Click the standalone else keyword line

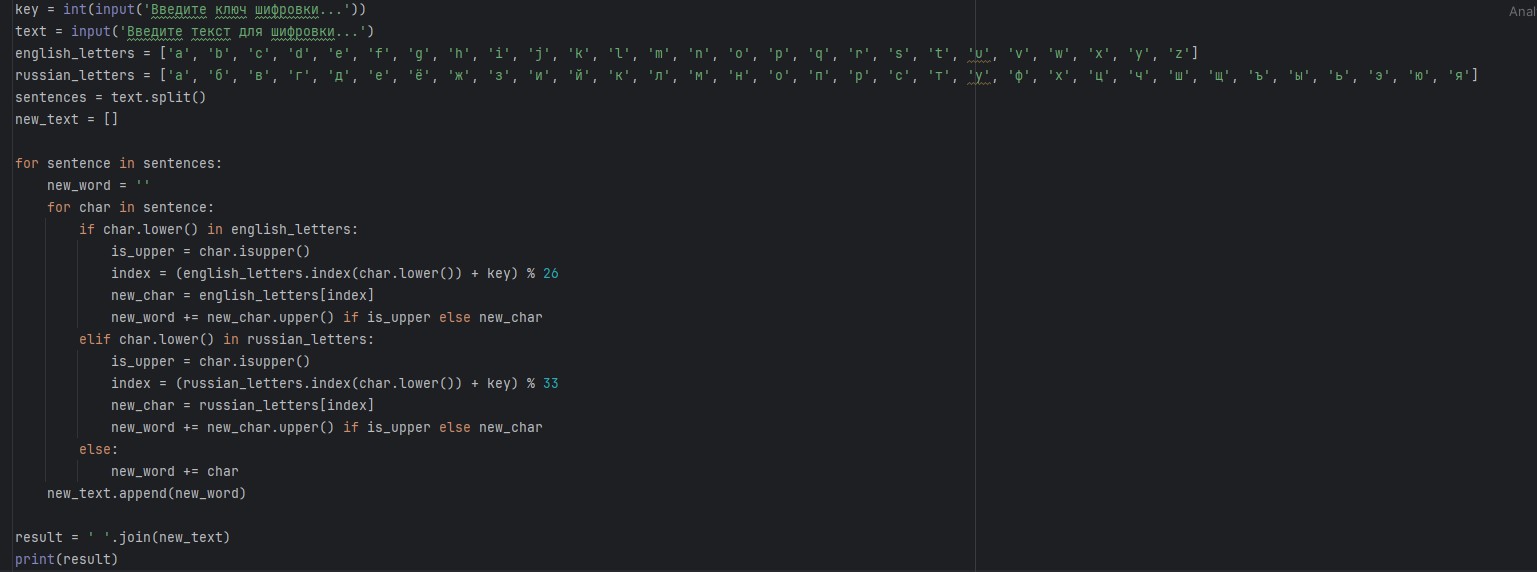(98, 449)
